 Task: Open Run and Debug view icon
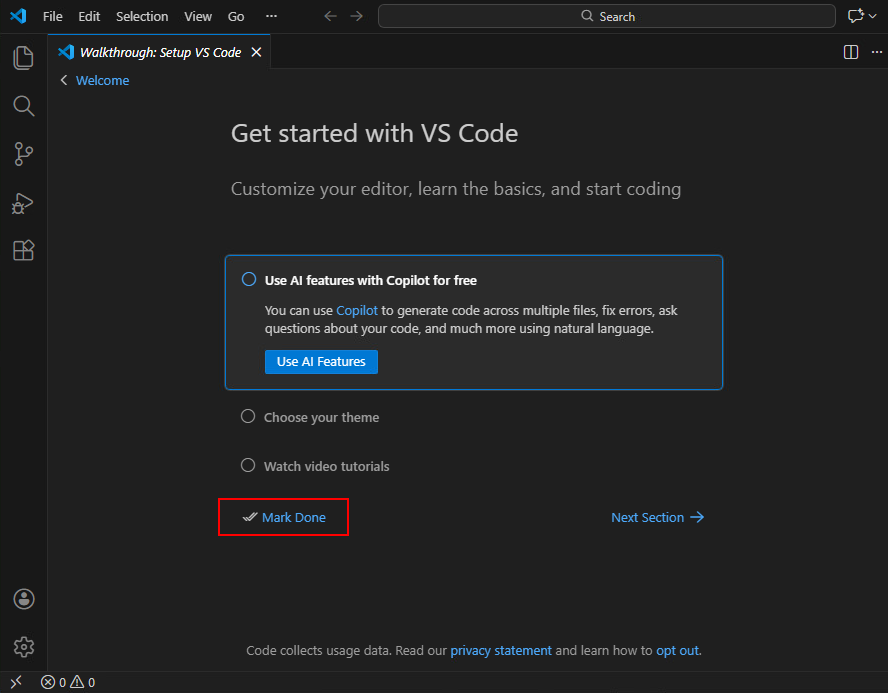click(x=23, y=203)
